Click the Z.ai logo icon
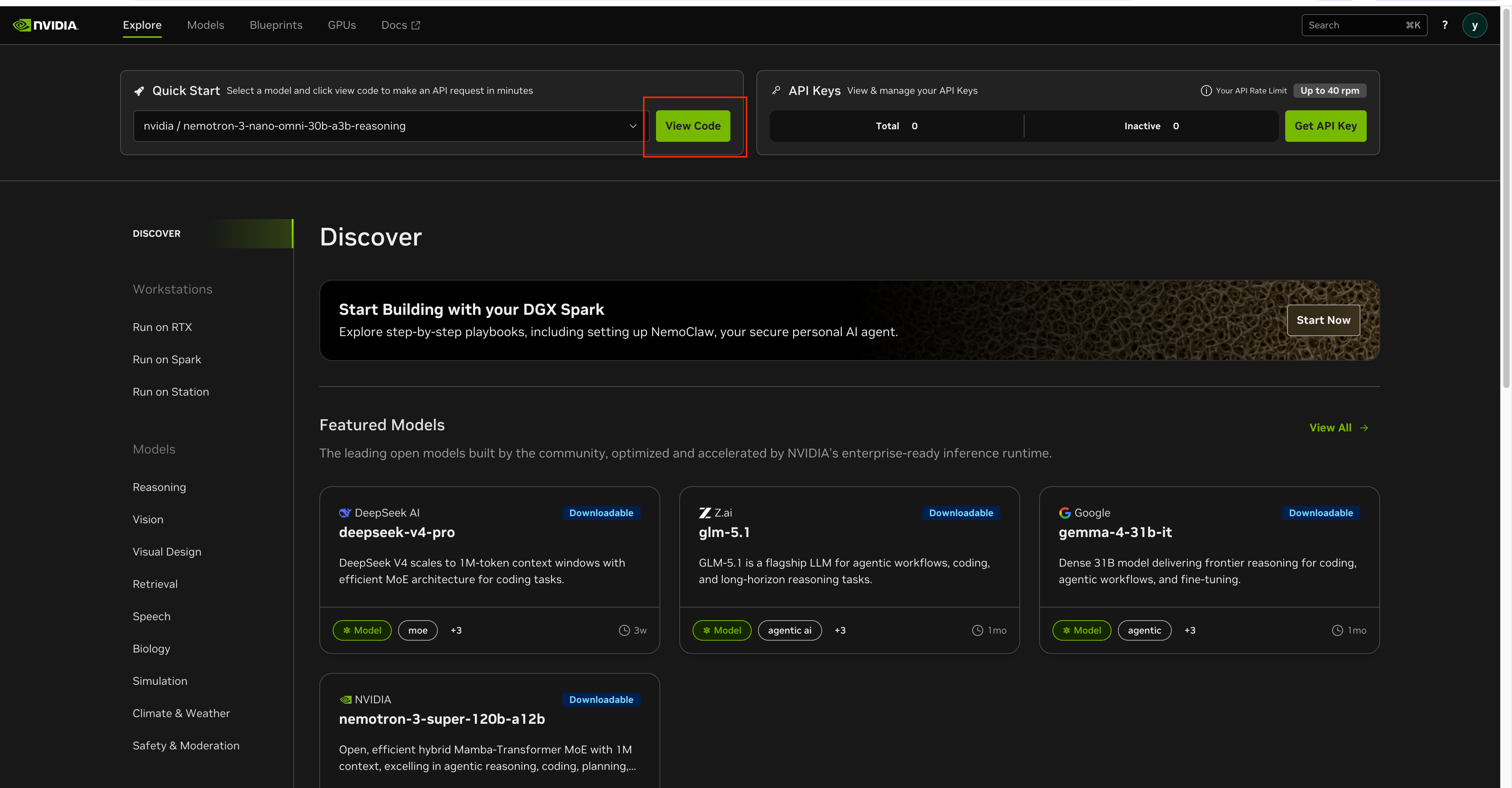Screen dimensions: 1512x788 pos(704,513)
